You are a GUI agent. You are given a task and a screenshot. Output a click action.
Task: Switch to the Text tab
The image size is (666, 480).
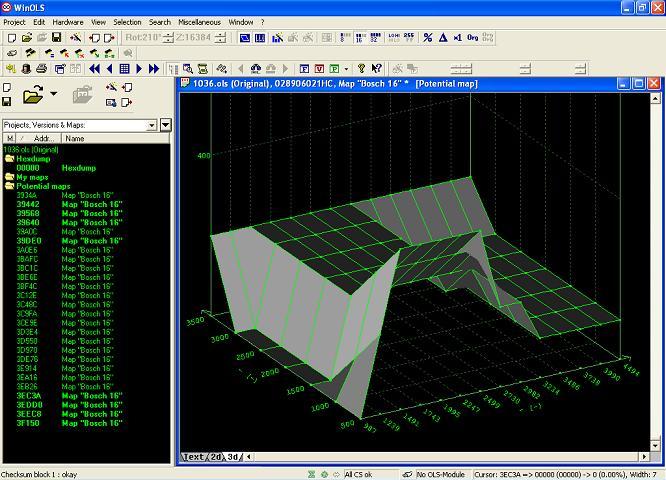coord(194,457)
